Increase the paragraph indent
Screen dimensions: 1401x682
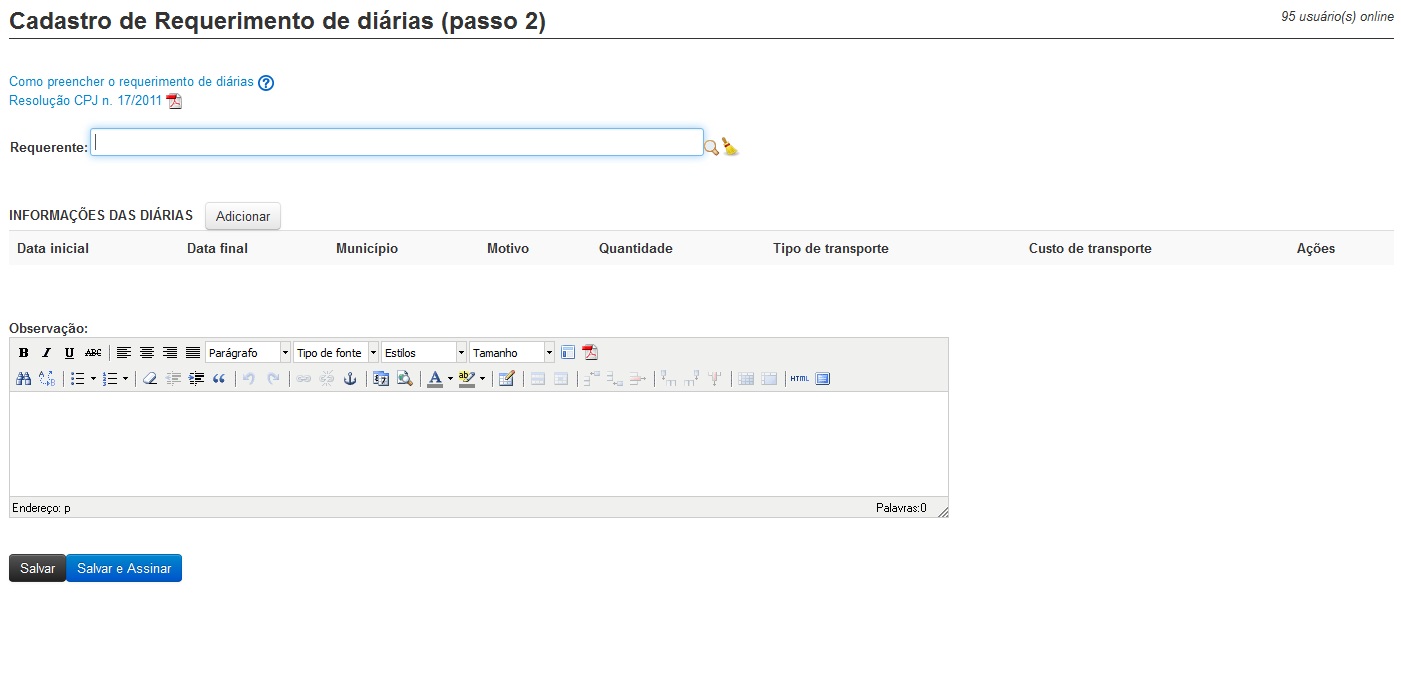(196, 379)
